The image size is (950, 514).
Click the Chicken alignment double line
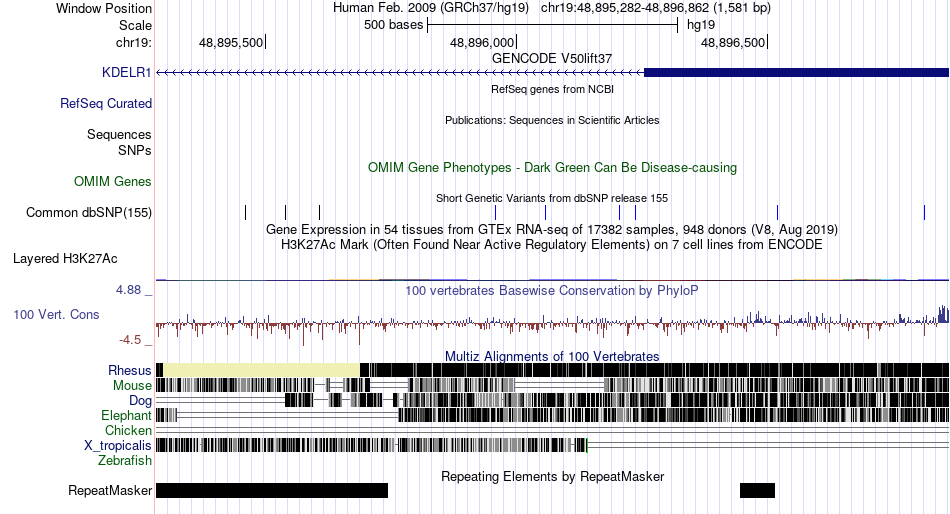(552, 430)
